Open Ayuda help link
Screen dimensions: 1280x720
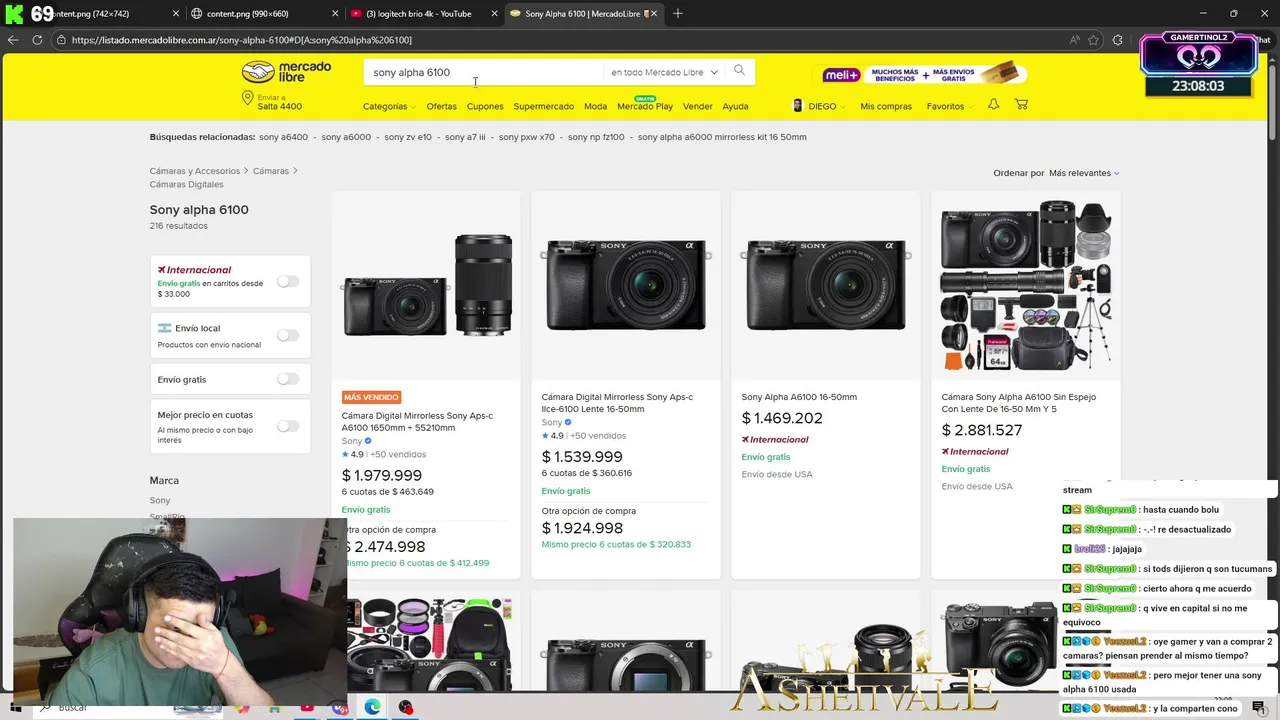pyautogui.click(x=735, y=106)
